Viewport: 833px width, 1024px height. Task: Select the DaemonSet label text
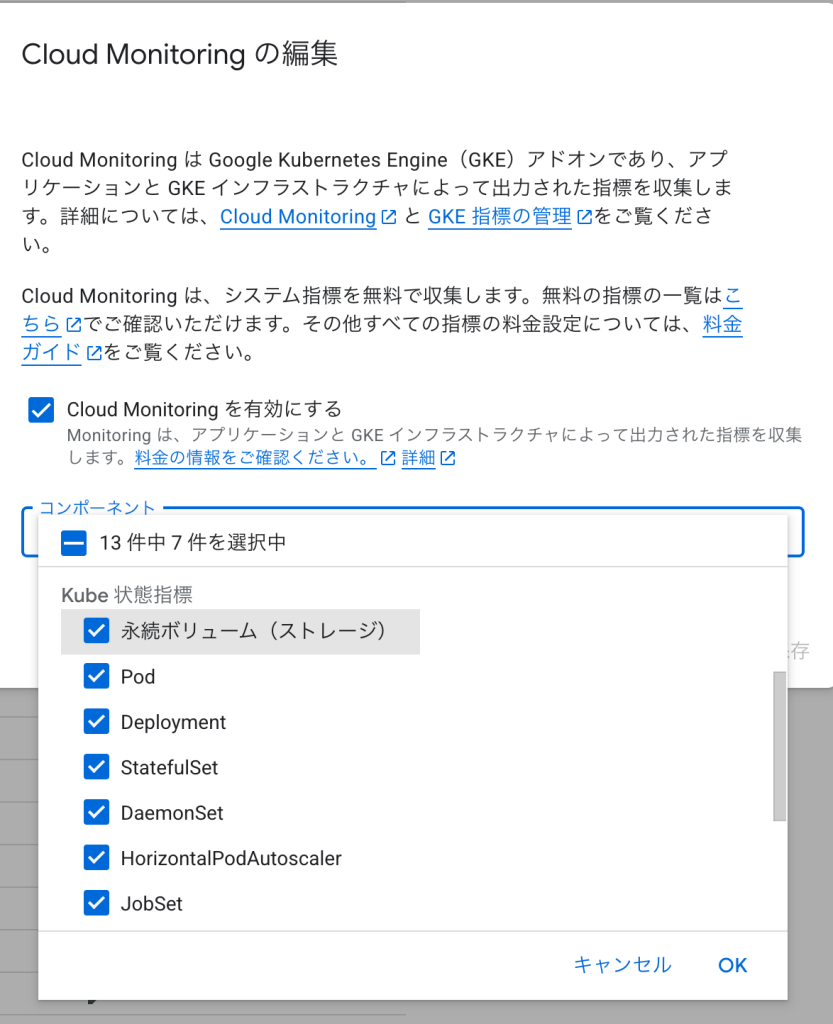(172, 813)
